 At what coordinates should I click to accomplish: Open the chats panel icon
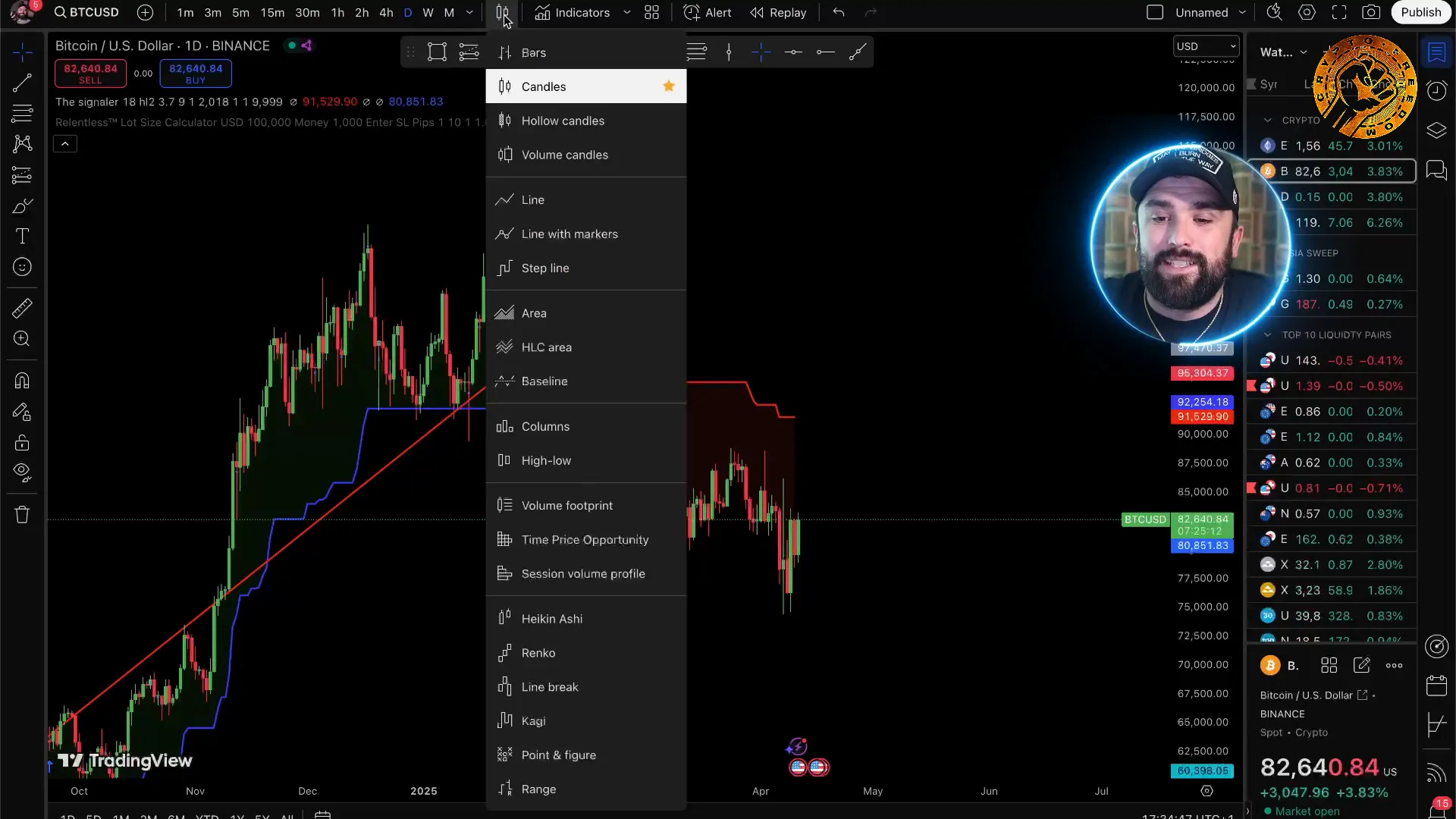[x=1436, y=170]
